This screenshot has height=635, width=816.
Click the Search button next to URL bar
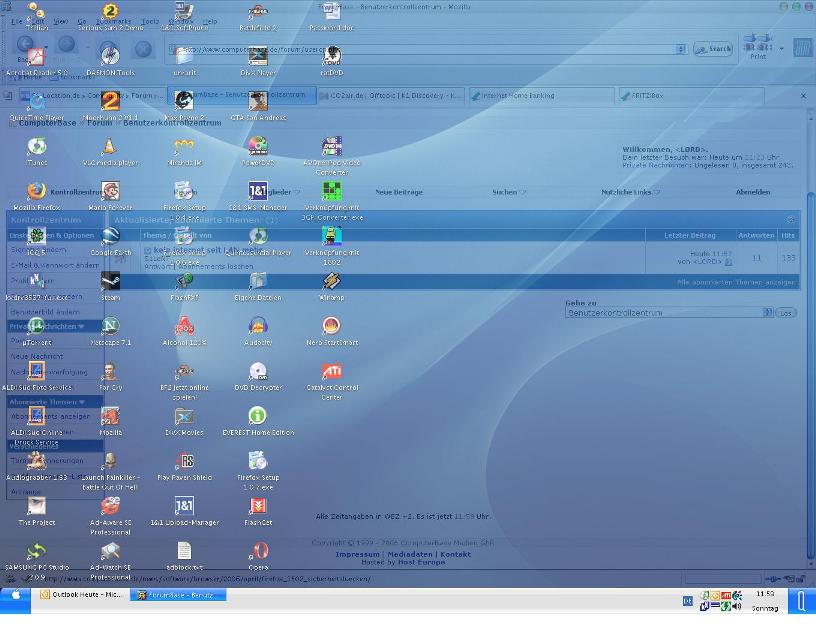(713, 49)
